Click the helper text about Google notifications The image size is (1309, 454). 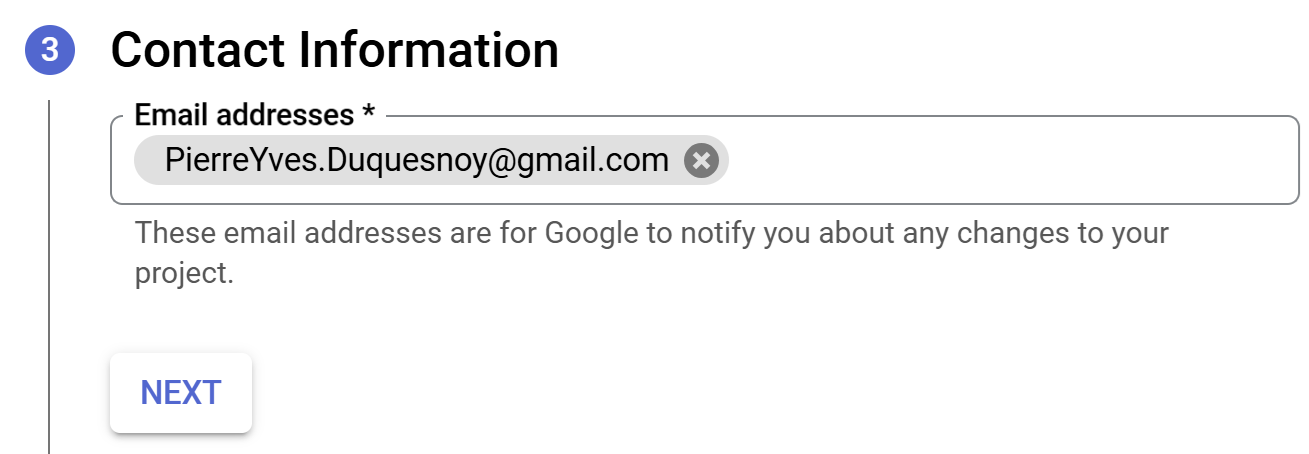coord(651,235)
